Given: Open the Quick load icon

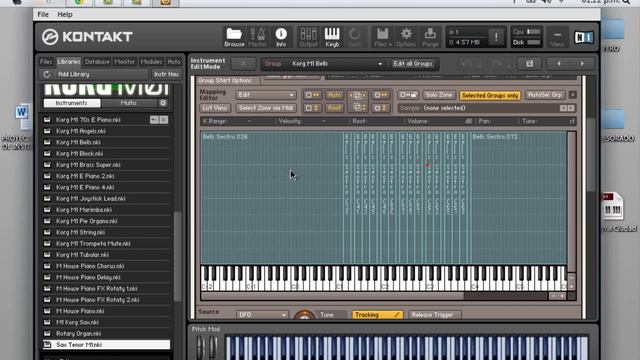Looking at the screenshot, I should click(x=354, y=37).
